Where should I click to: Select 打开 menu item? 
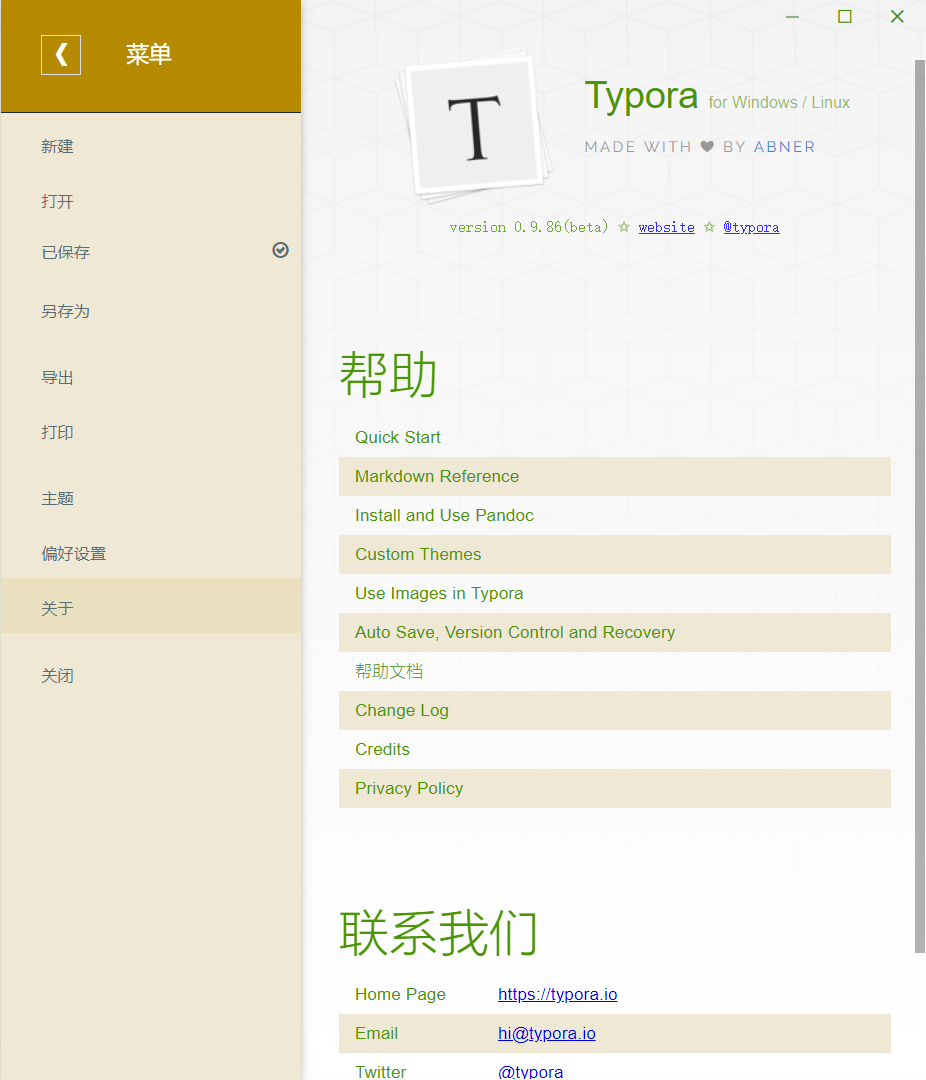click(151, 202)
